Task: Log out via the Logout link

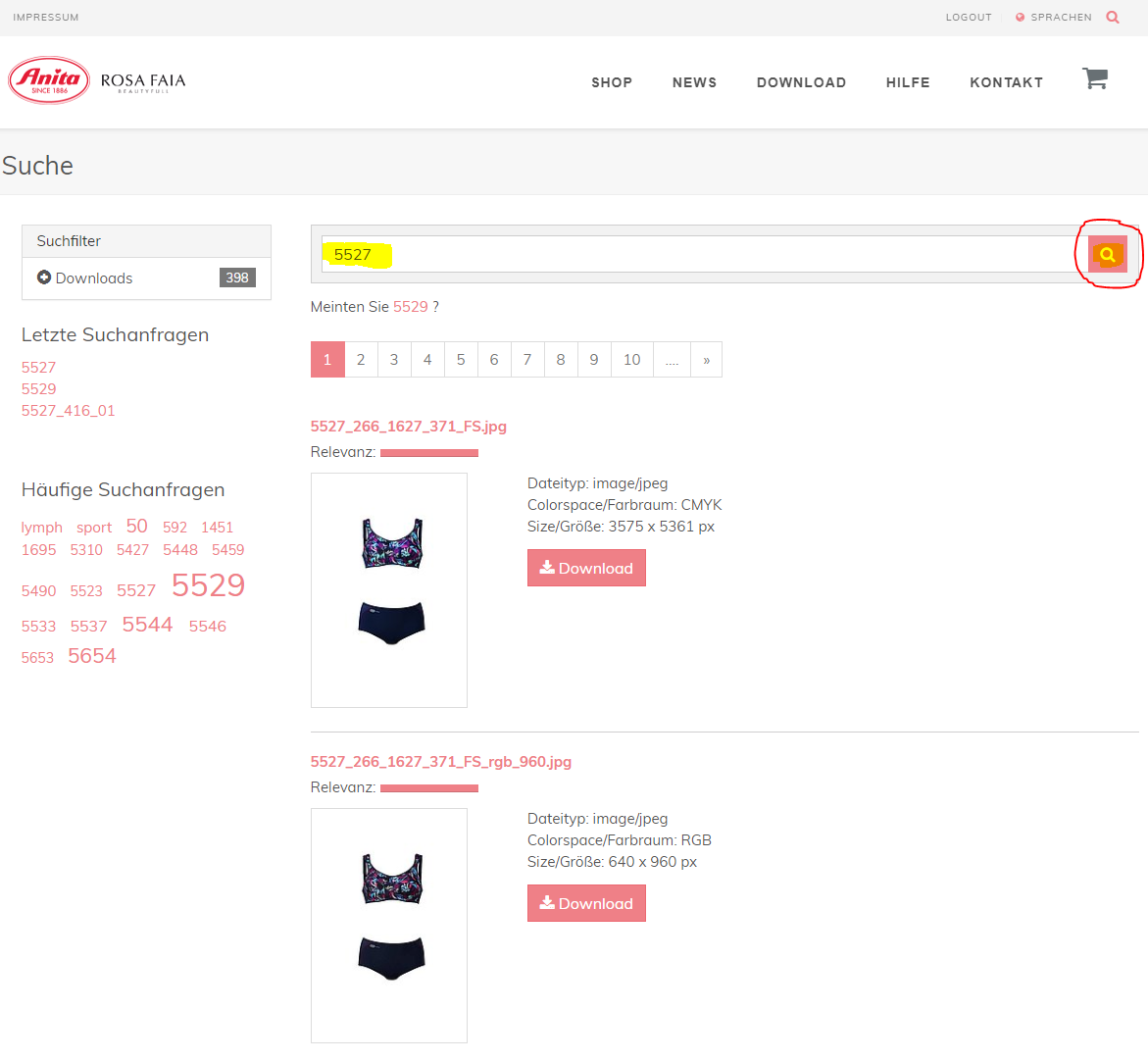Action: [x=969, y=18]
